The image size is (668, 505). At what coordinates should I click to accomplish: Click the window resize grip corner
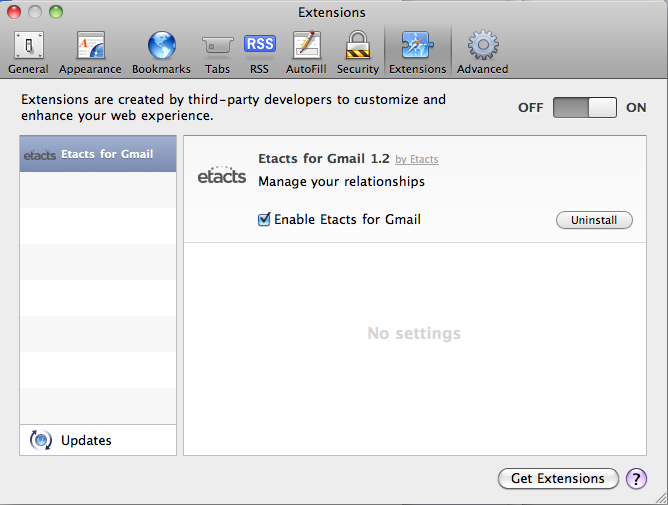pyautogui.click(x=661, y=498)
